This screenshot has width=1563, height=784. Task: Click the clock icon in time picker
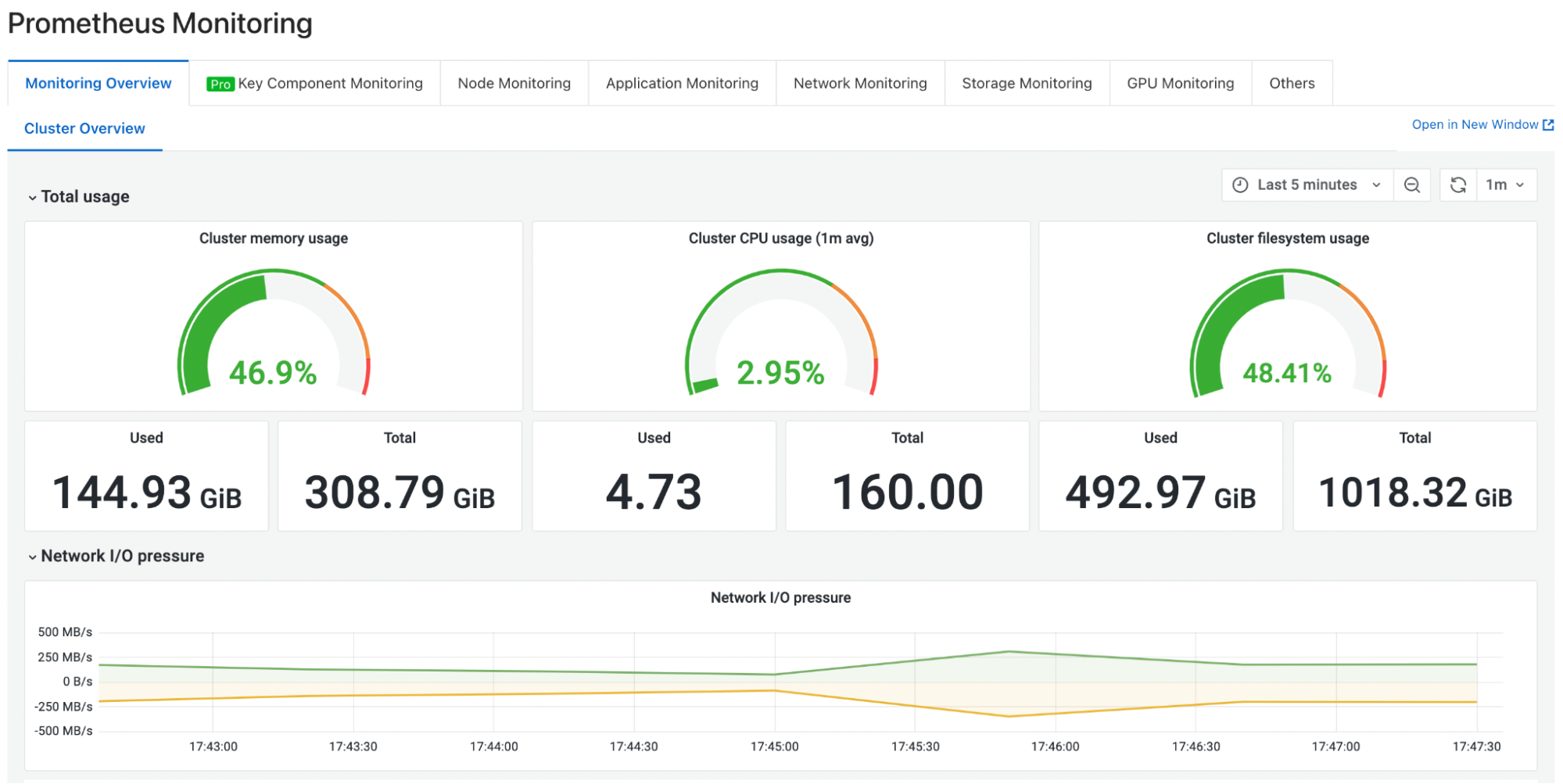tap(1240, 185)
